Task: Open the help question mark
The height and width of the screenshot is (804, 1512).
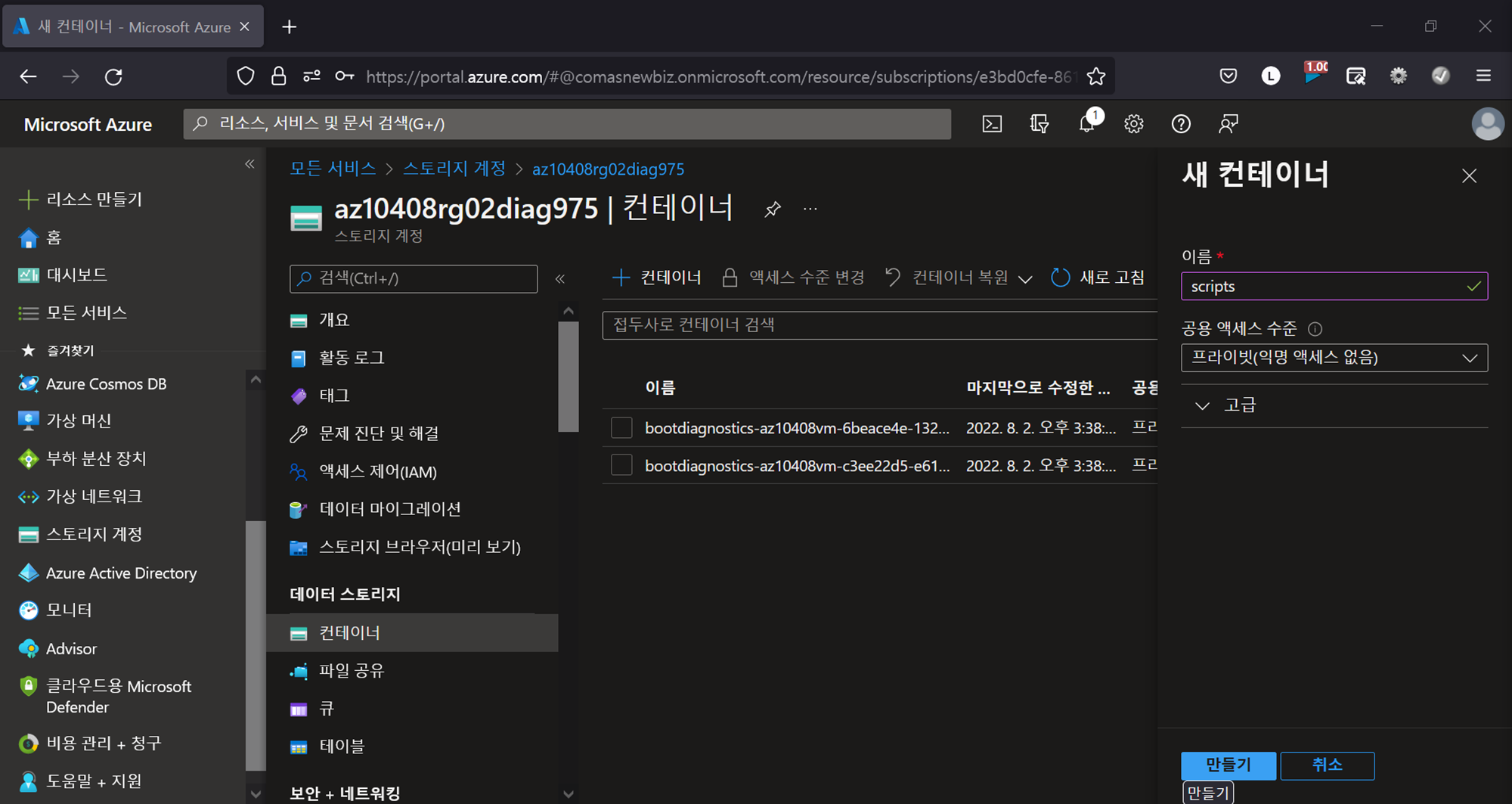Action: click(1181, 124)
